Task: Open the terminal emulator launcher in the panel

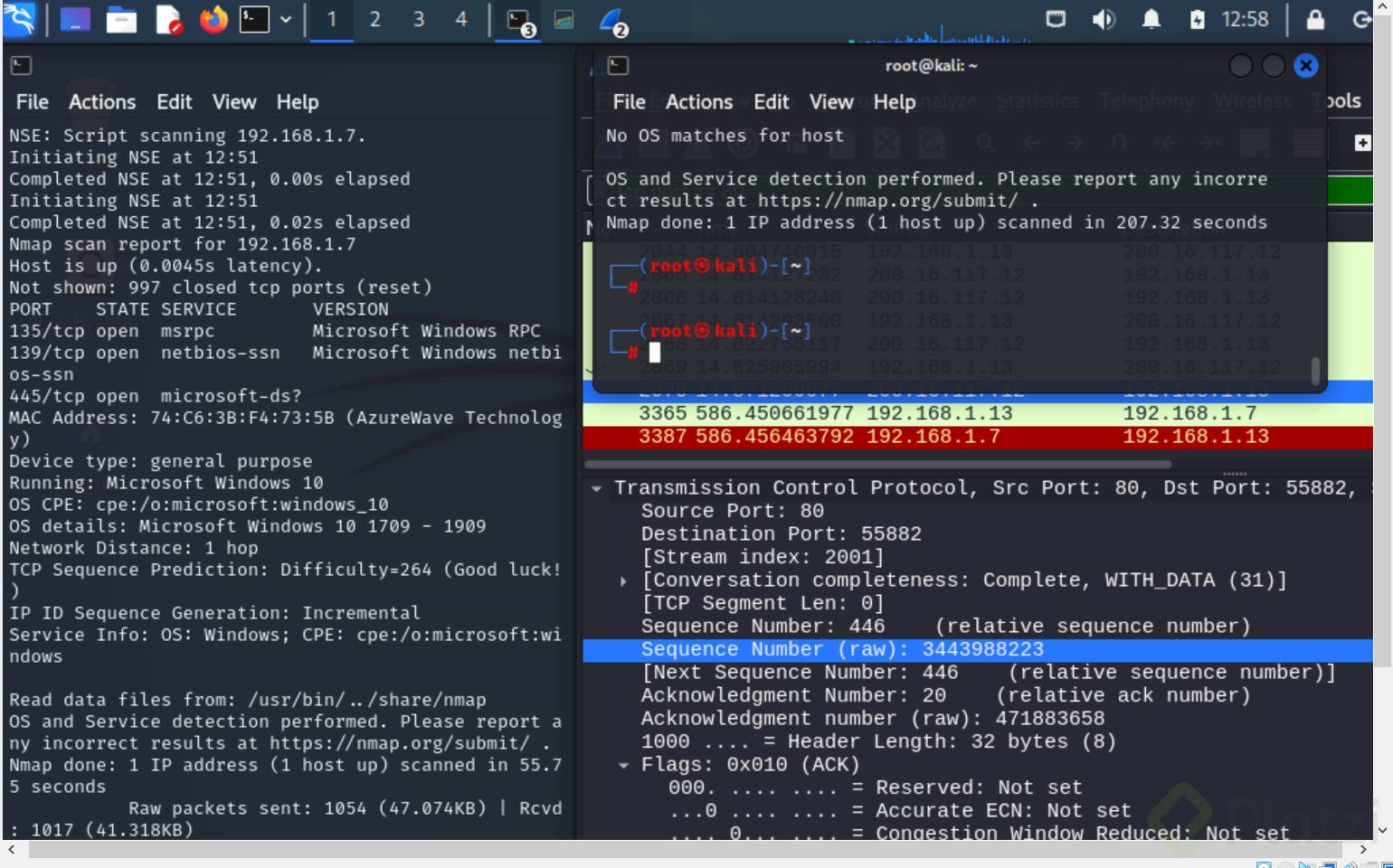Action: click(x=254, y=19)
